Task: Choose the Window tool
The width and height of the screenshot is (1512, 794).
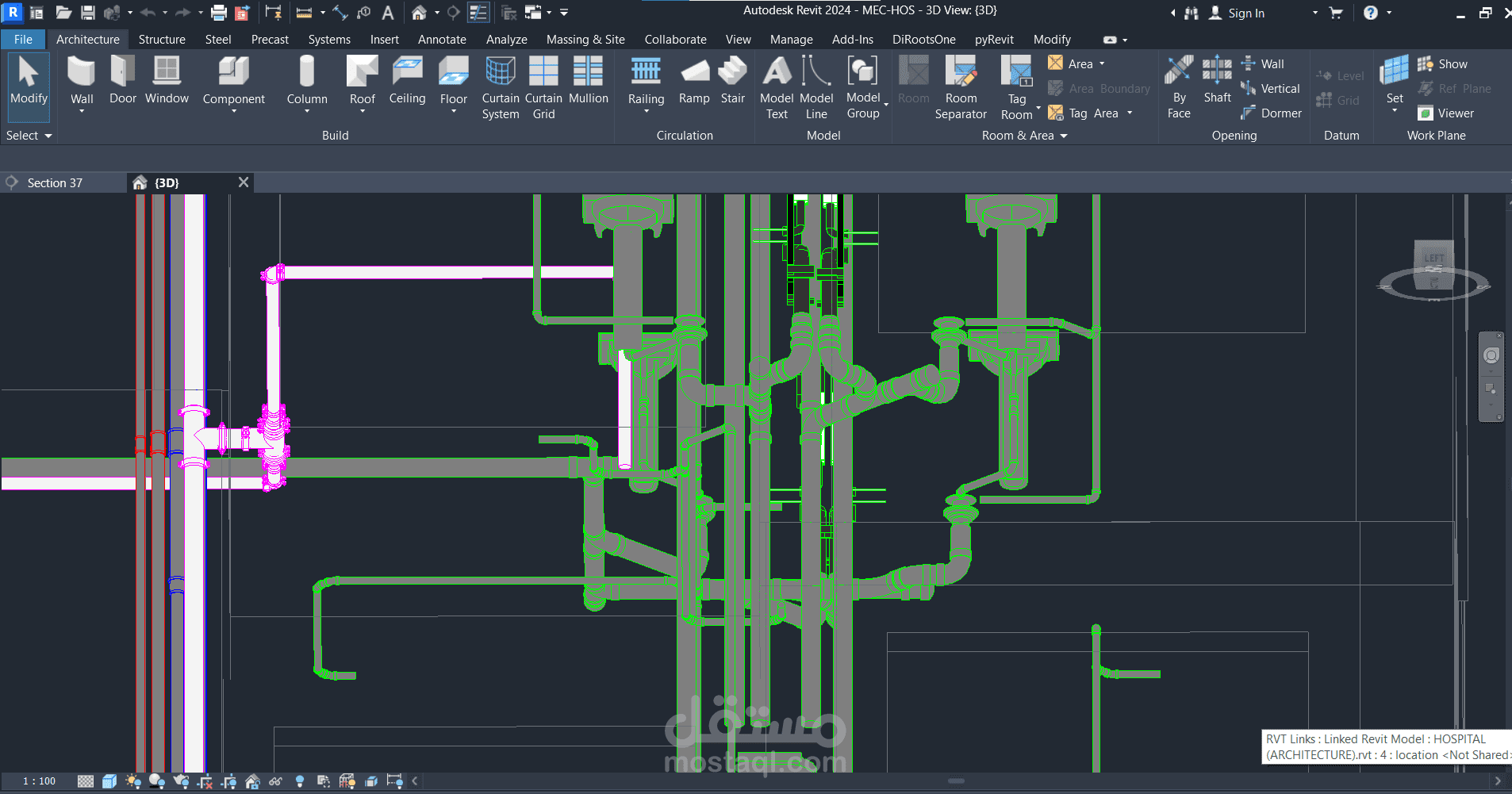Action: [167, 81]
